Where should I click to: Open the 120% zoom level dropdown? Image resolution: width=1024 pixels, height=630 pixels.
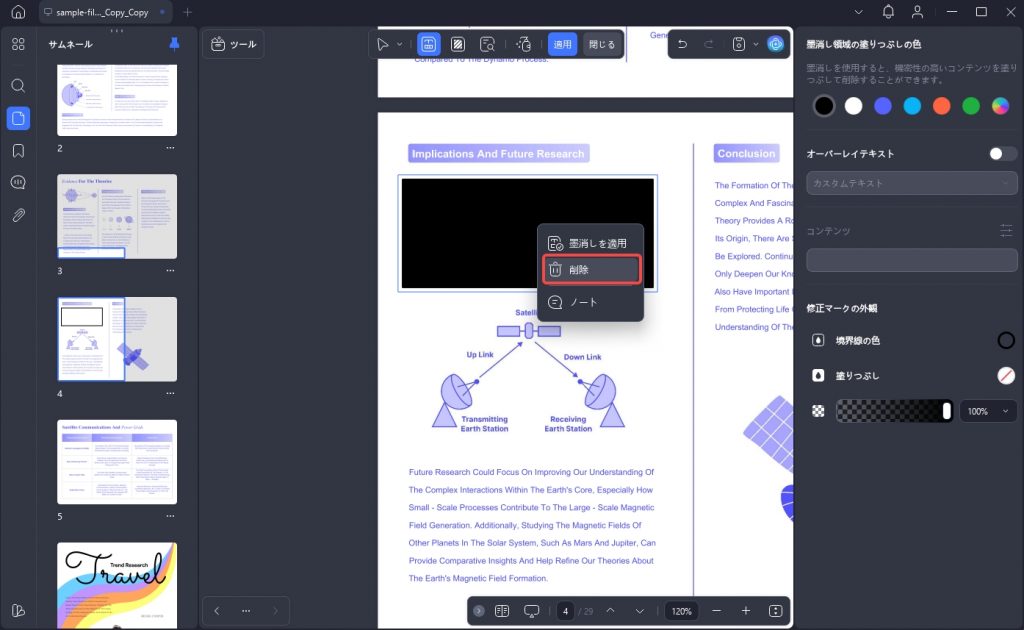682,611
